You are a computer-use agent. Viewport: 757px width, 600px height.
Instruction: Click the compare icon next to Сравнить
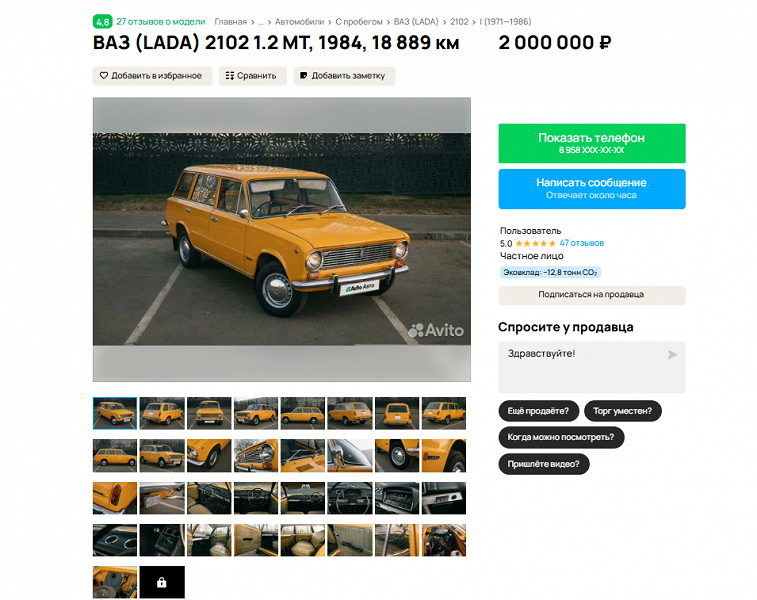point(230,76)
